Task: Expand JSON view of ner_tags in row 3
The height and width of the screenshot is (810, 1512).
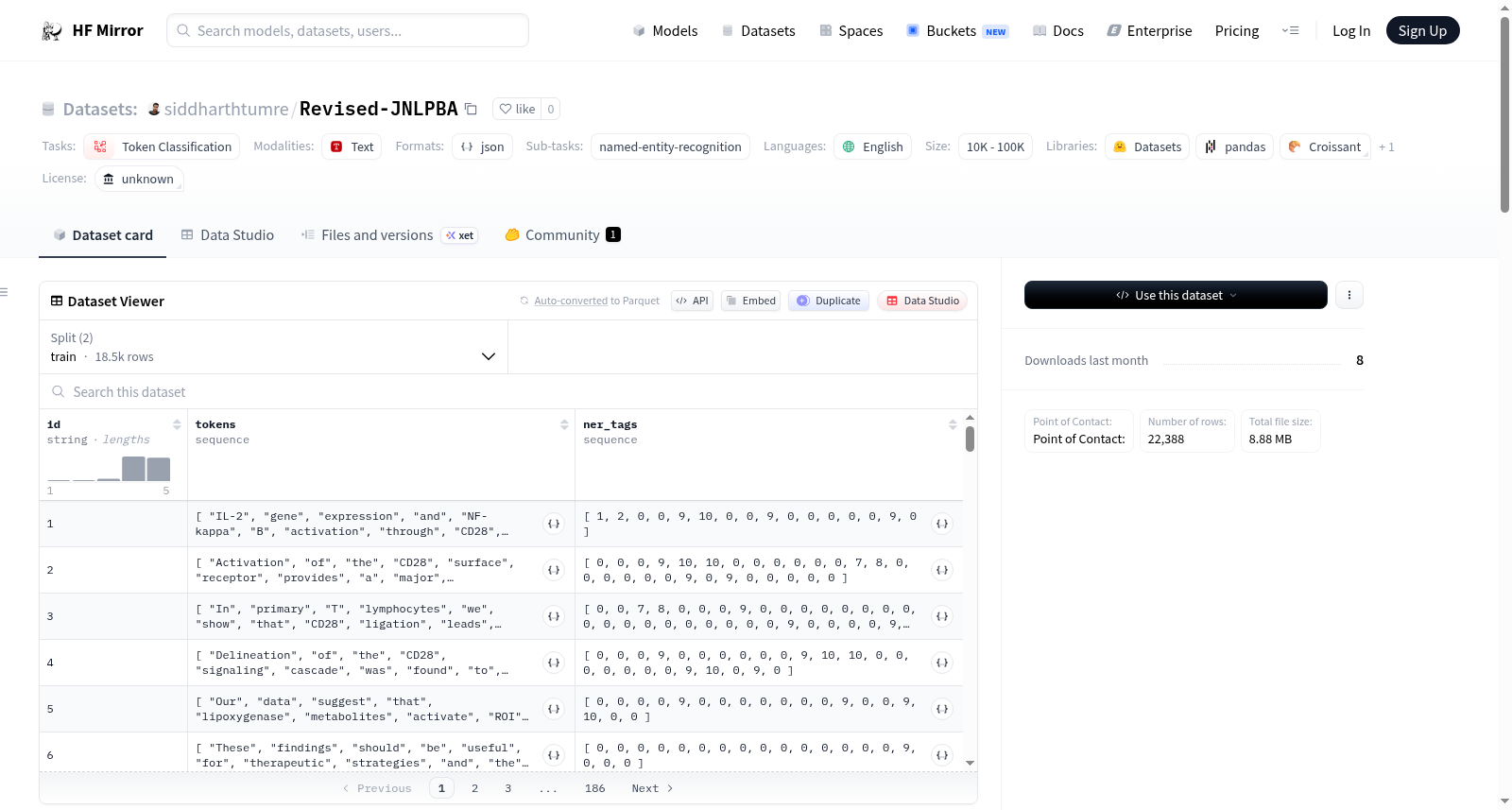Action: click(942, 616)
